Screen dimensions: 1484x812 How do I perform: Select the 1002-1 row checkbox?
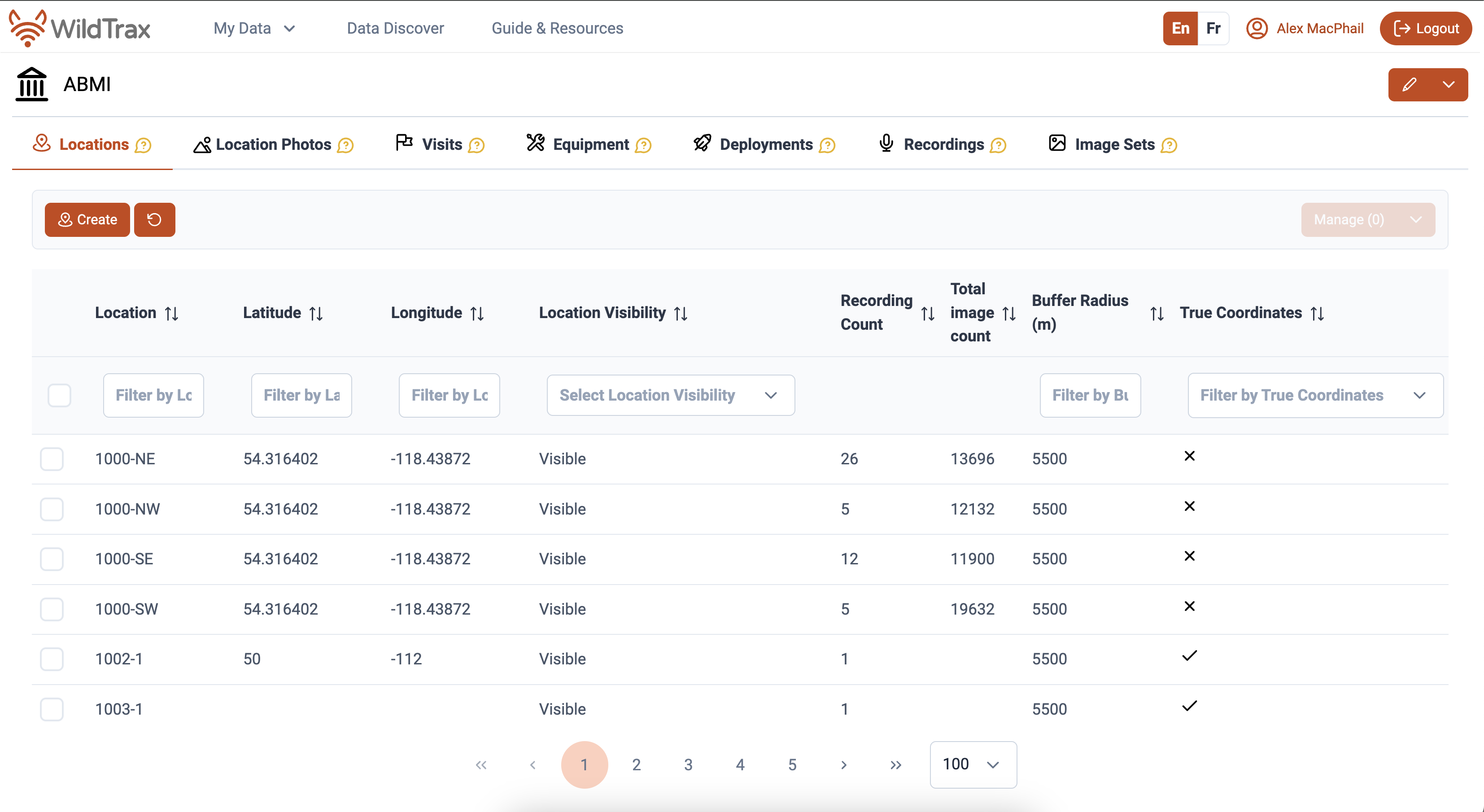(52, 659)
